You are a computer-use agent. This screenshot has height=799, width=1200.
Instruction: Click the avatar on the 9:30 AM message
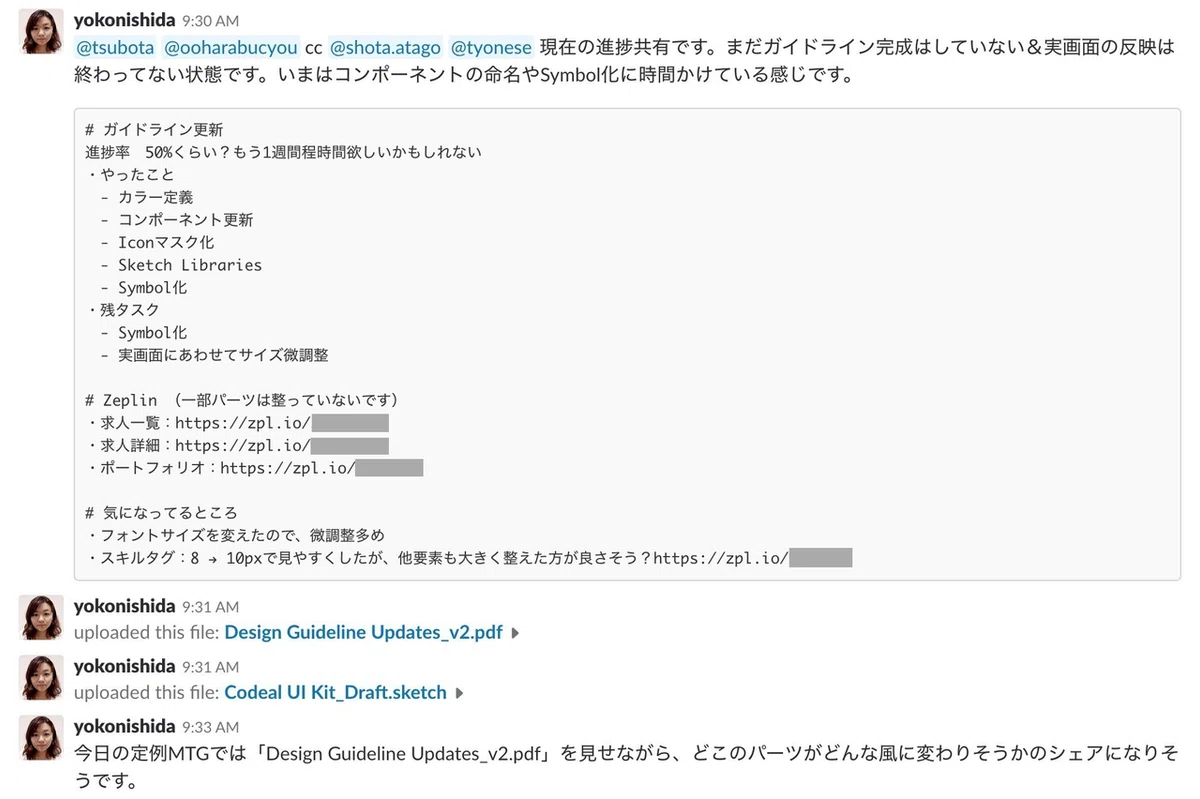42,33
